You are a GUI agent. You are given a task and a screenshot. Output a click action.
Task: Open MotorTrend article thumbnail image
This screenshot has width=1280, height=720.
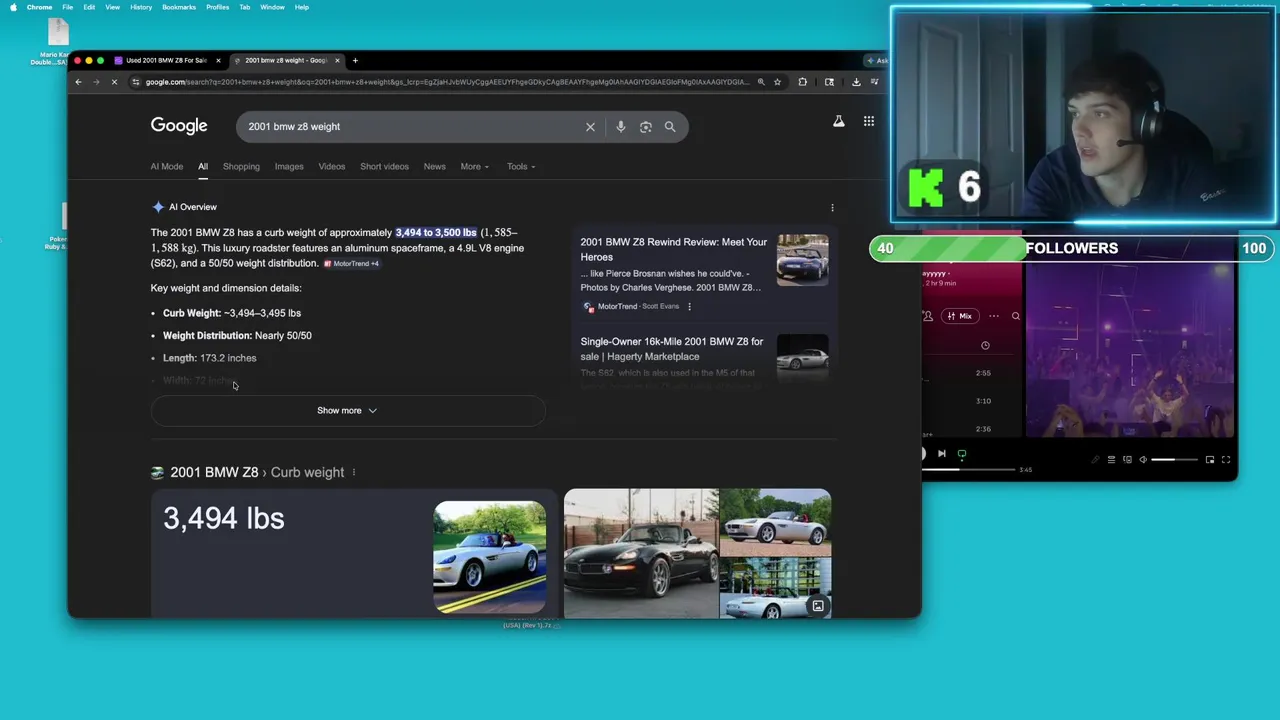pyautogui.click(x=802, y=260)
